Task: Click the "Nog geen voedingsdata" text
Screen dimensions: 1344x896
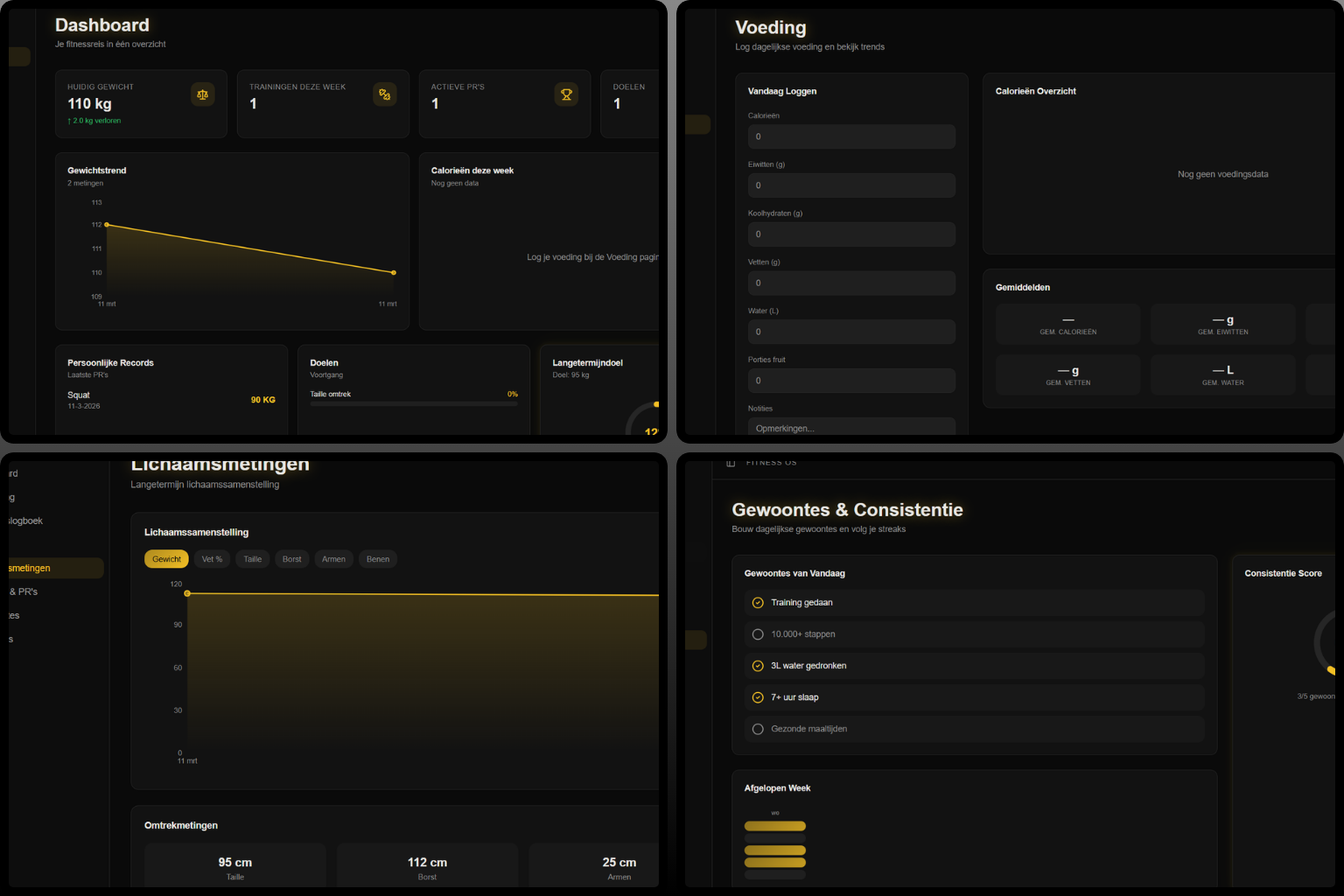Action: (1222, 174)
